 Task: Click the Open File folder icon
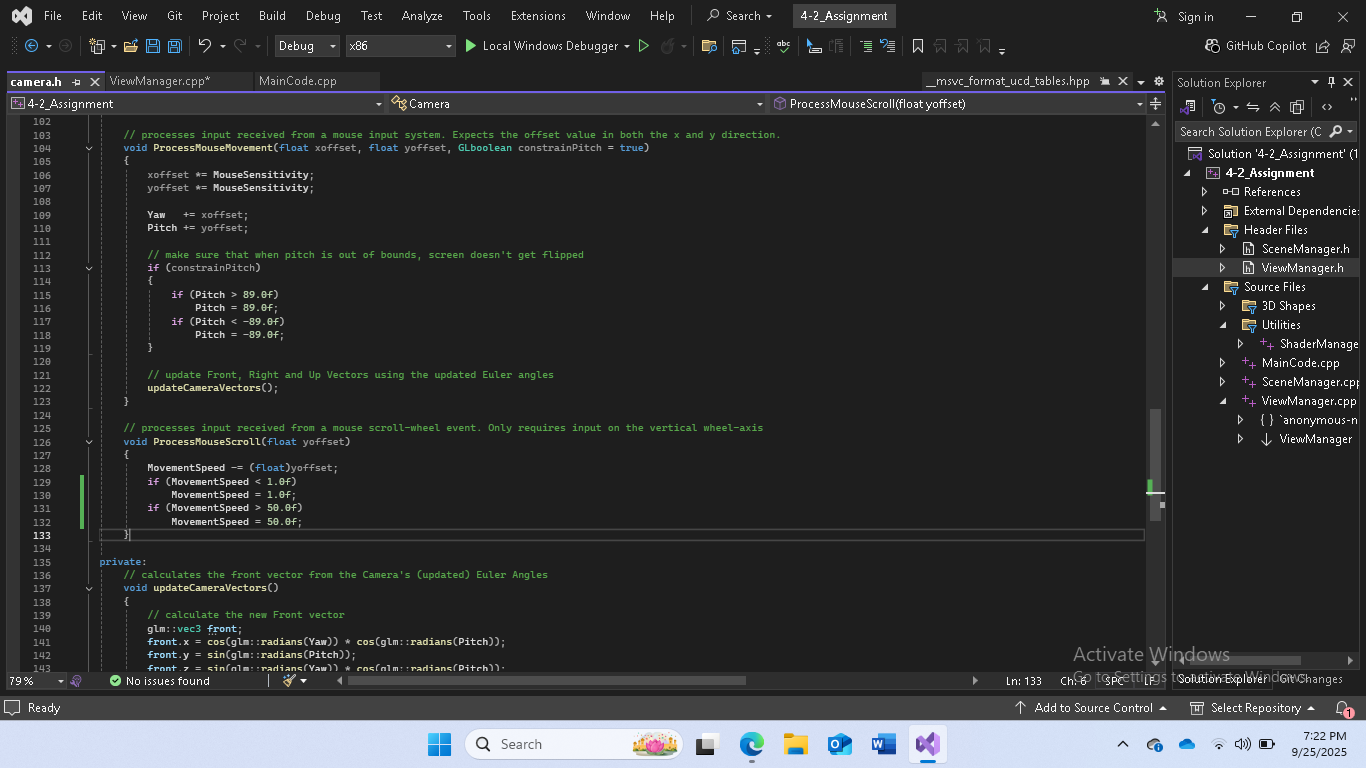(132, 46)
